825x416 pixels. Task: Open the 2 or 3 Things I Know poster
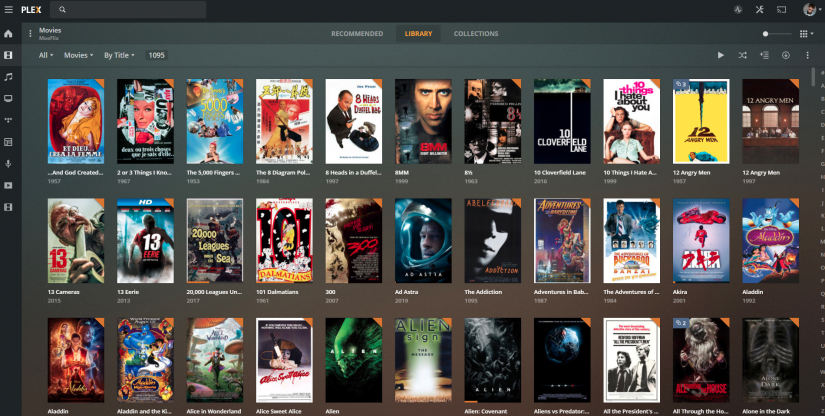click(145, 121)
